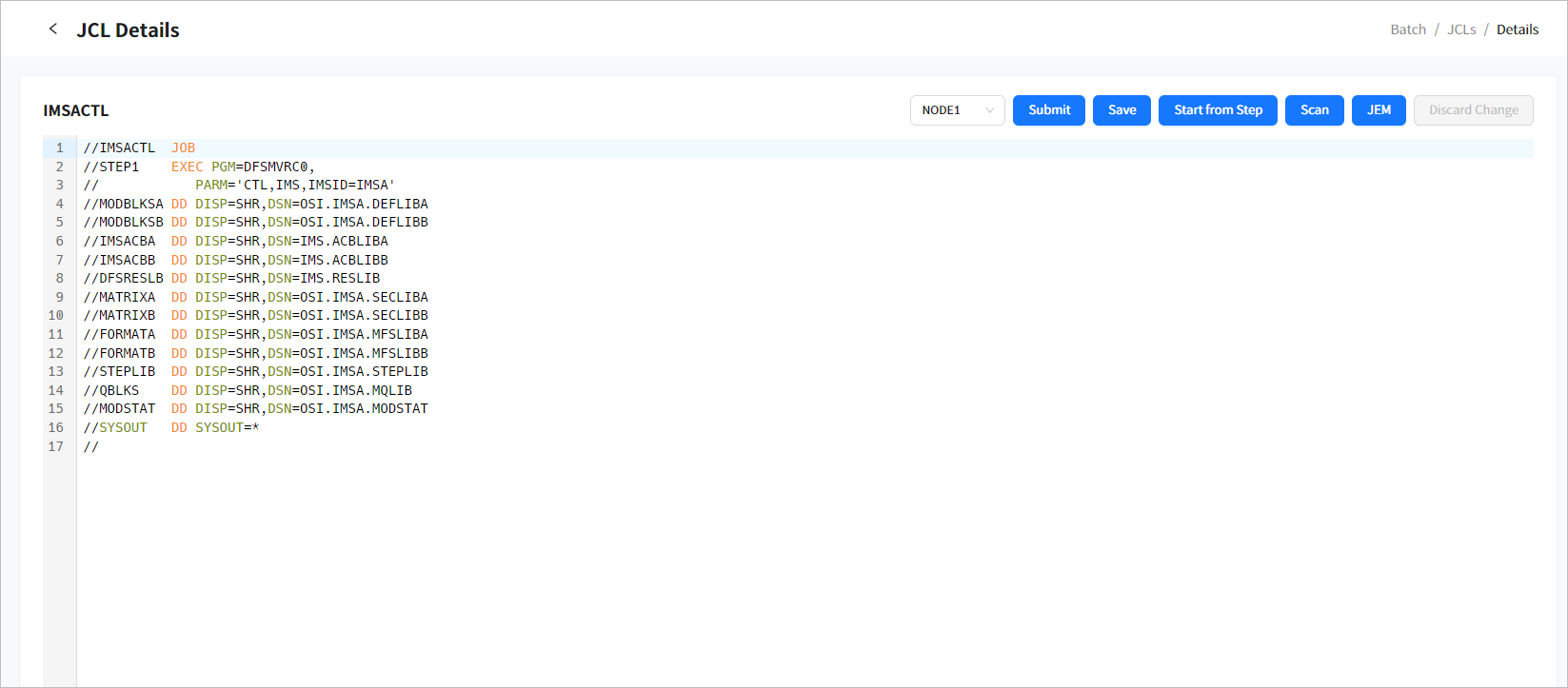Click line number 1 in the gutter

click(x=59, y=148)
